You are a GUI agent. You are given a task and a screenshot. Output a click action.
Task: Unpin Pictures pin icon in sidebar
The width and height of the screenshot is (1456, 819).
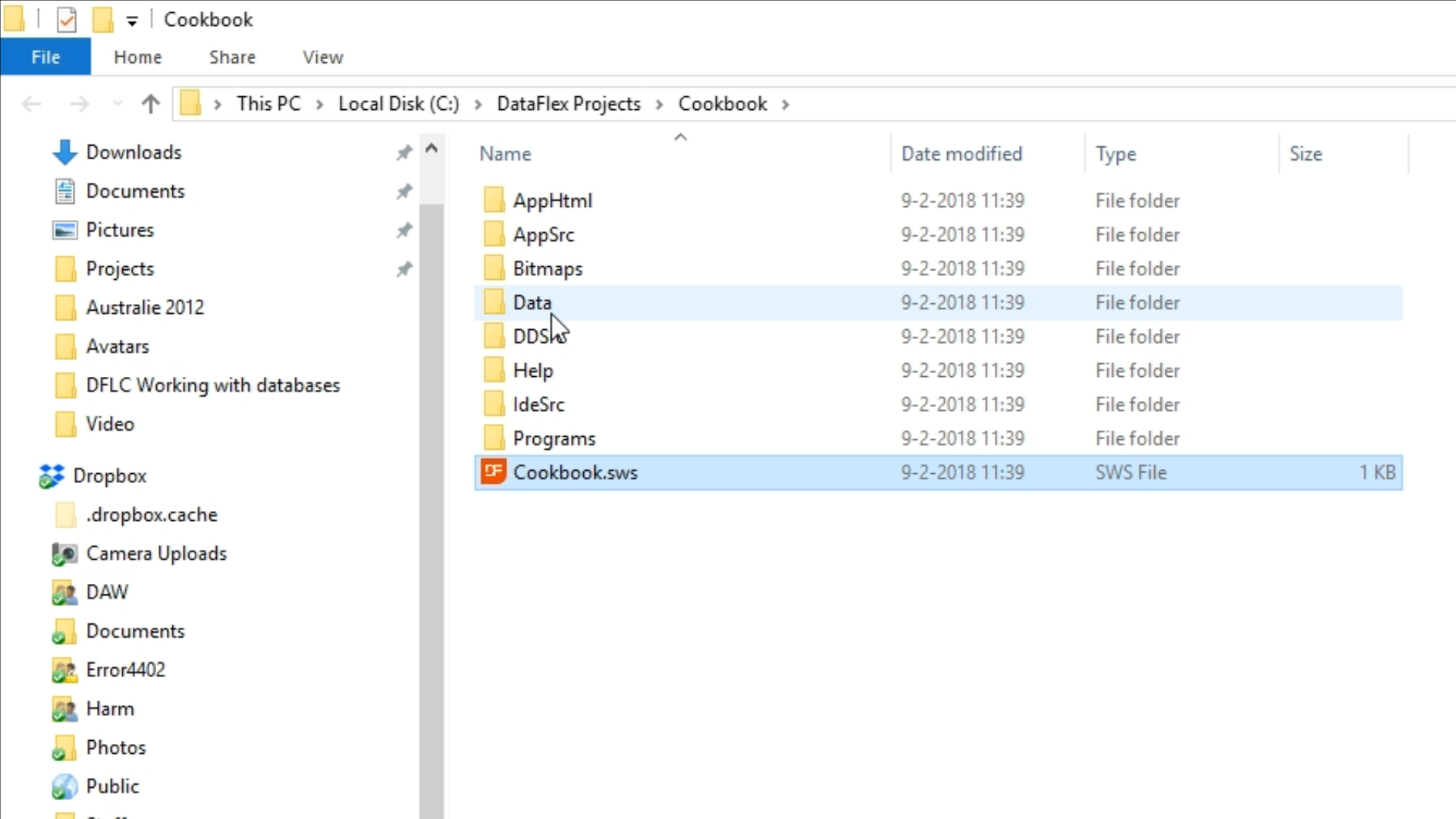pos(404,231)
